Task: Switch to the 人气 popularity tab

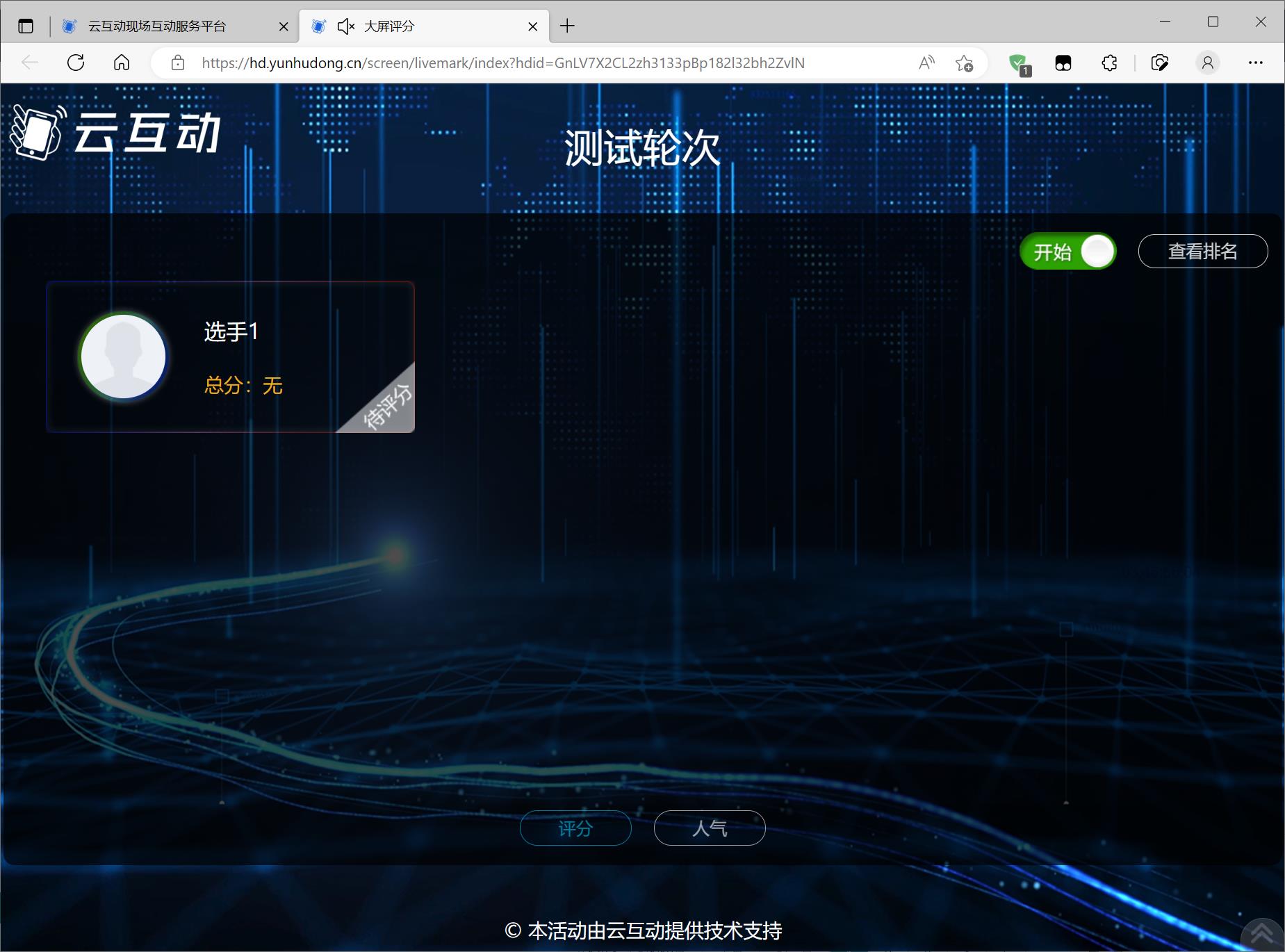Action: [709, 828]
